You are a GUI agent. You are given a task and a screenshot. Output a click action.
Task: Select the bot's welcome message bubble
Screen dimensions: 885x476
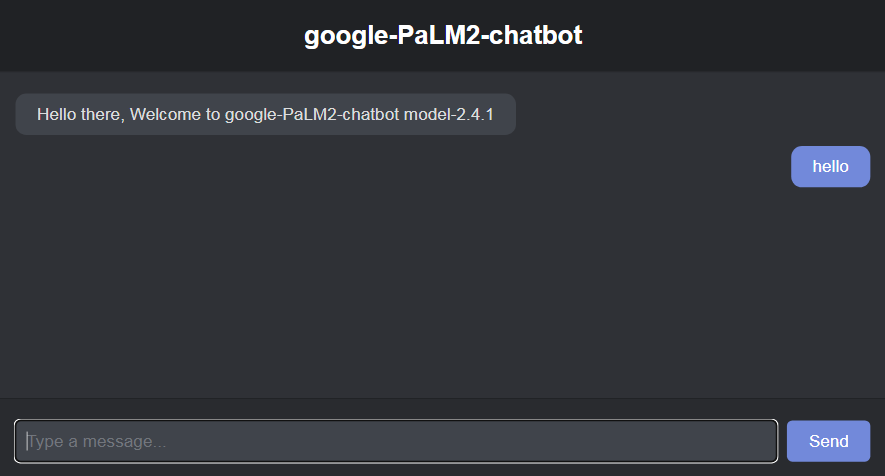265,114
